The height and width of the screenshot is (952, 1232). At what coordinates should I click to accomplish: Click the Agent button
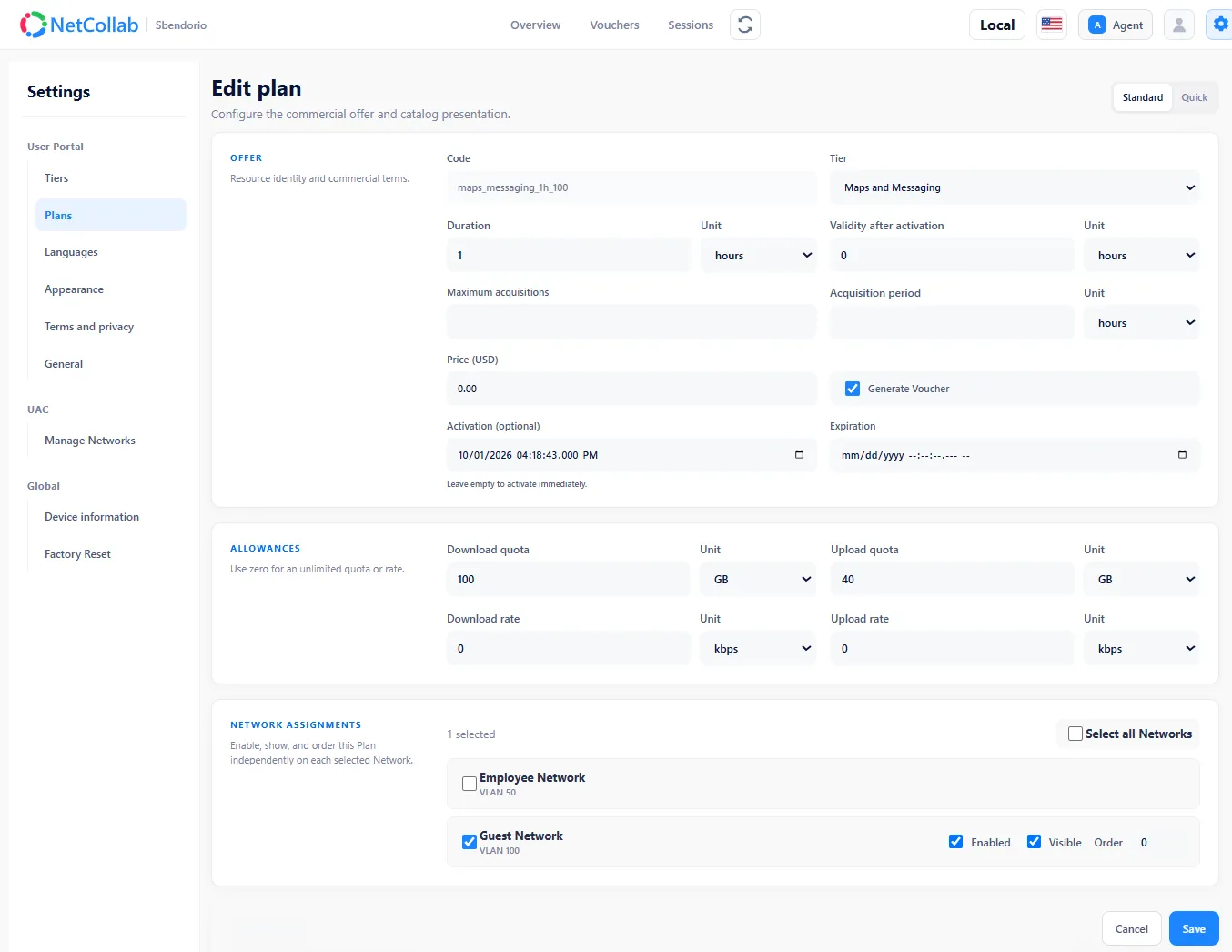coord(1116,25)
